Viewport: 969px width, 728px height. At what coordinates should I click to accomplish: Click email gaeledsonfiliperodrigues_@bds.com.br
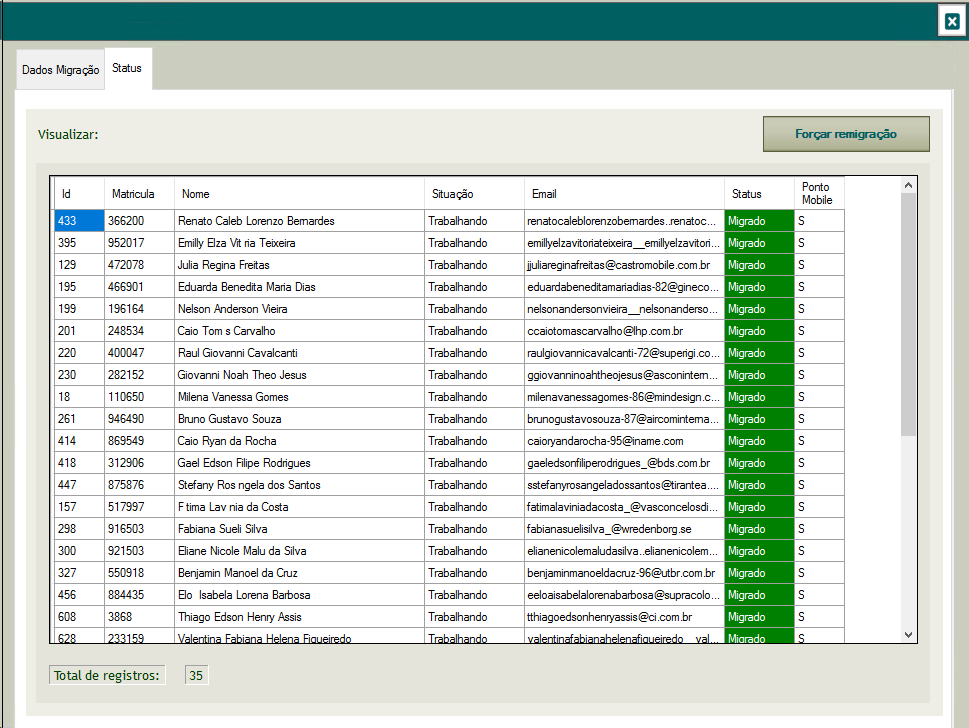pyautogui.click(x=624, y=463)
